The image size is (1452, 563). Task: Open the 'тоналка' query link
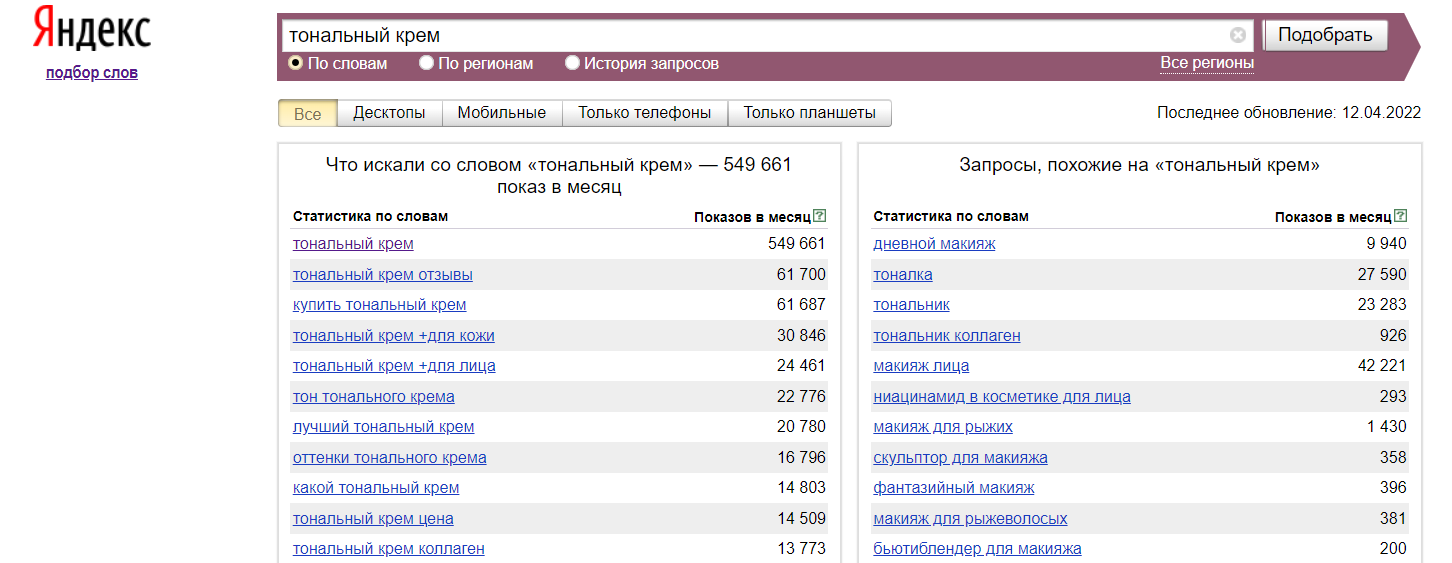[903, 274]
